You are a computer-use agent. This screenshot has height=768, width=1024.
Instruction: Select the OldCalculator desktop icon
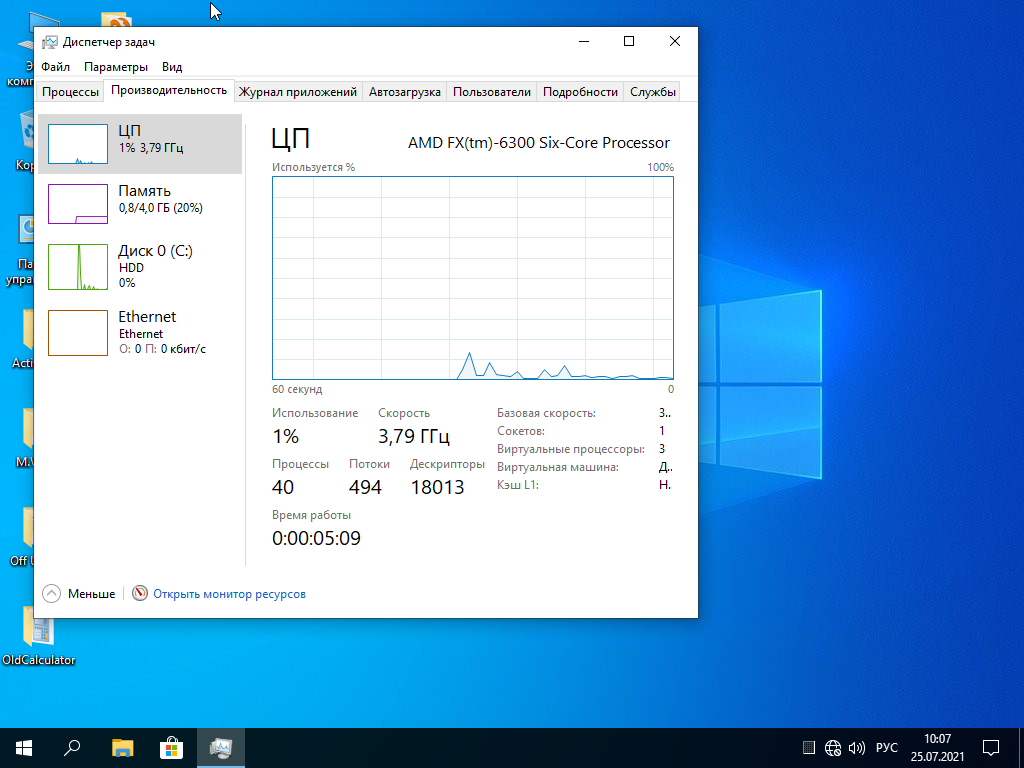tap(39, 637)
